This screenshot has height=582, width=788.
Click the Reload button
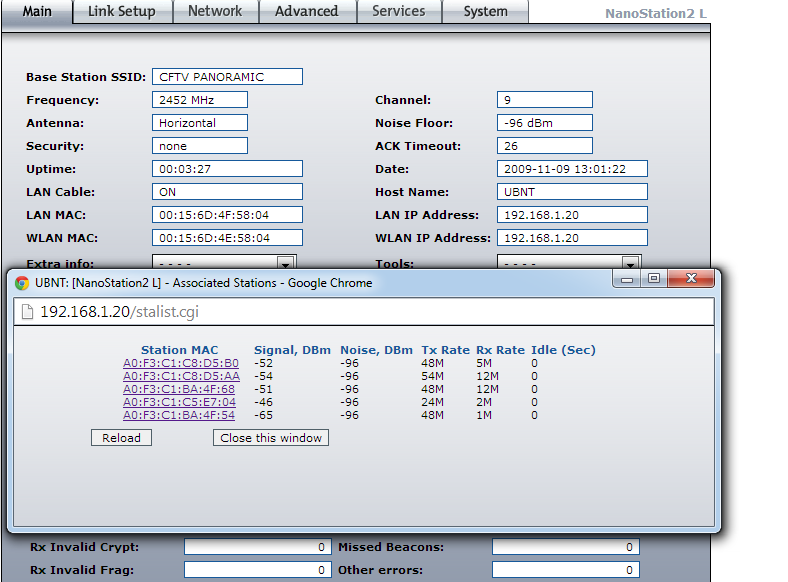[121, 438]
